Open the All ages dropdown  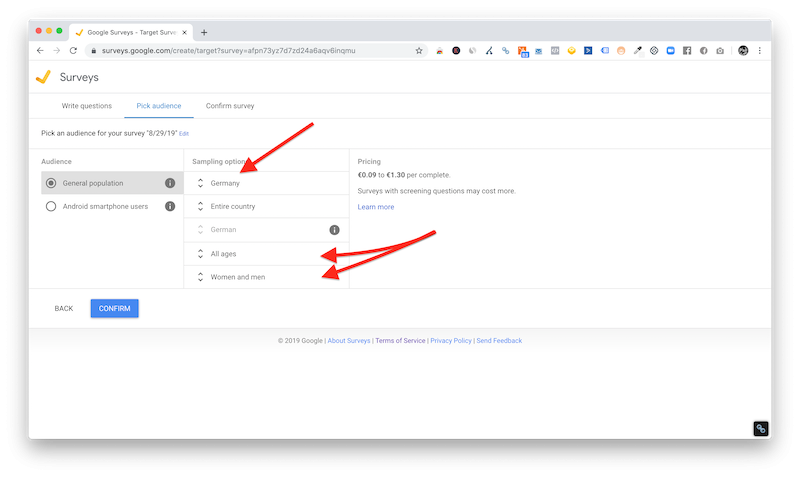266,254
